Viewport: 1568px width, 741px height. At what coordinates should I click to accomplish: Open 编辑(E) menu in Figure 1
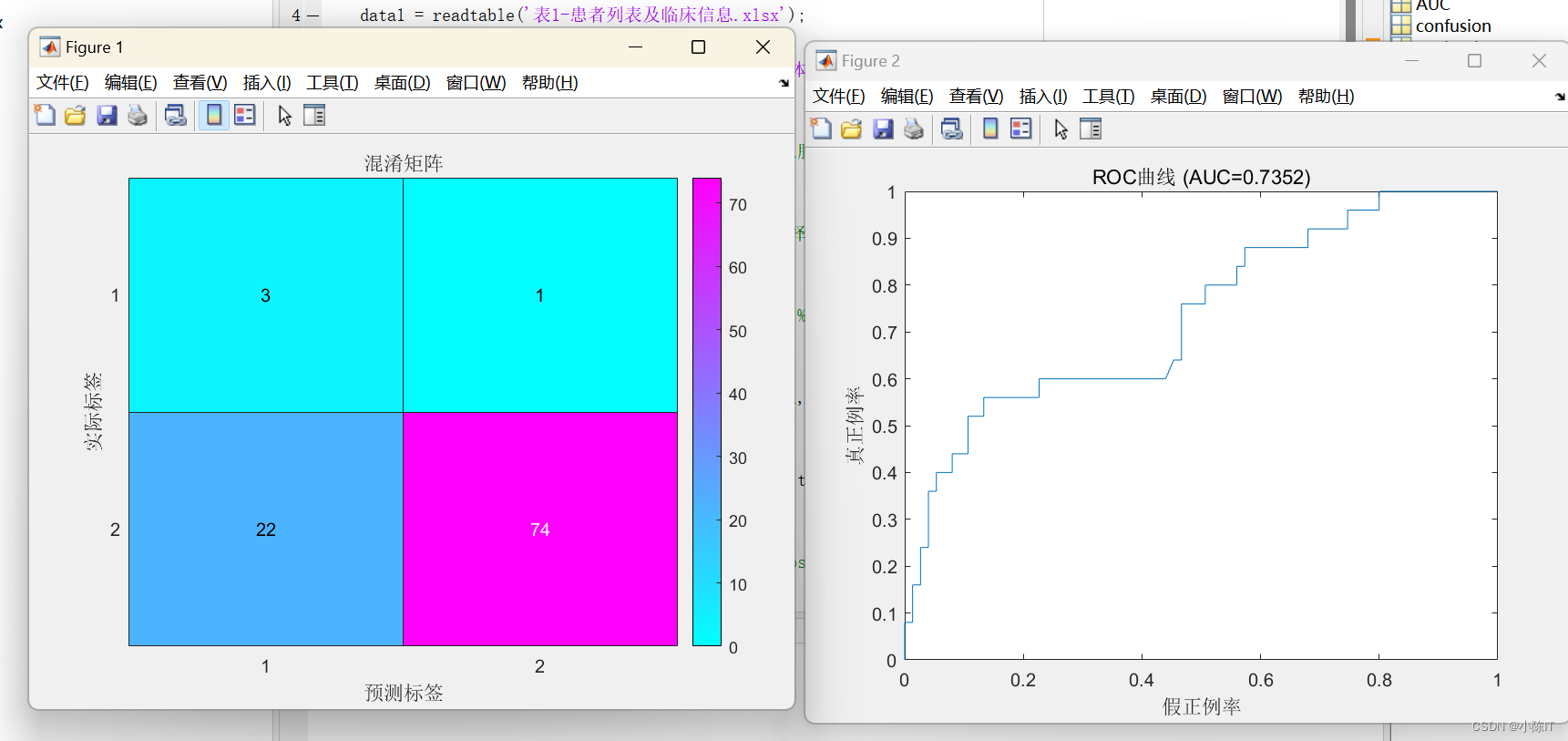point(131,83)
